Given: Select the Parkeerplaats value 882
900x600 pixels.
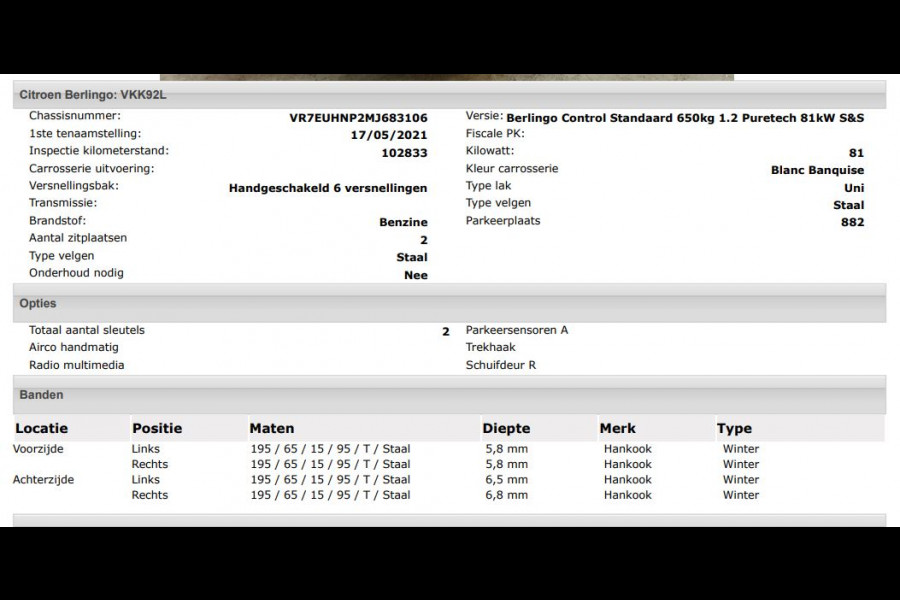Looking at the screenshot, I should click(852, 222).
